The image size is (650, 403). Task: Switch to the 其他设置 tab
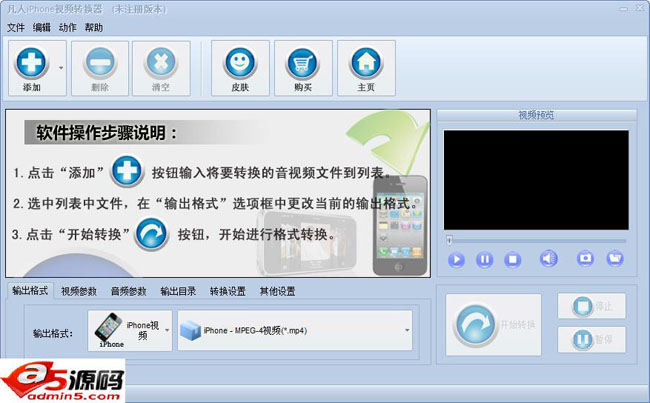(277, 291)
